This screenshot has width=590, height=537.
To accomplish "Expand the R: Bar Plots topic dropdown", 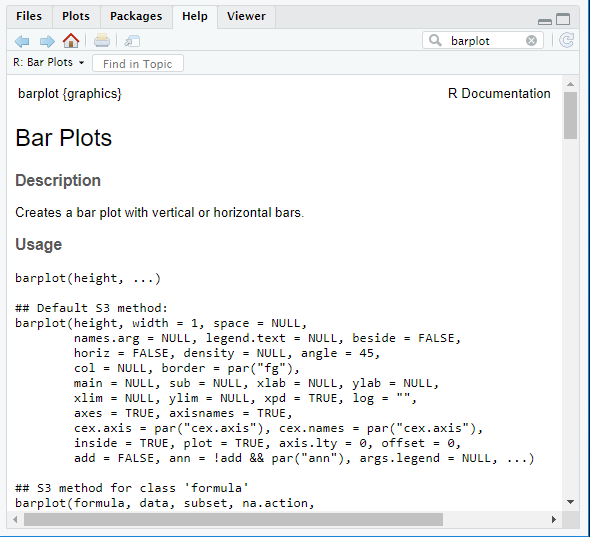I will pyautogui.click(x=49, y=62).
